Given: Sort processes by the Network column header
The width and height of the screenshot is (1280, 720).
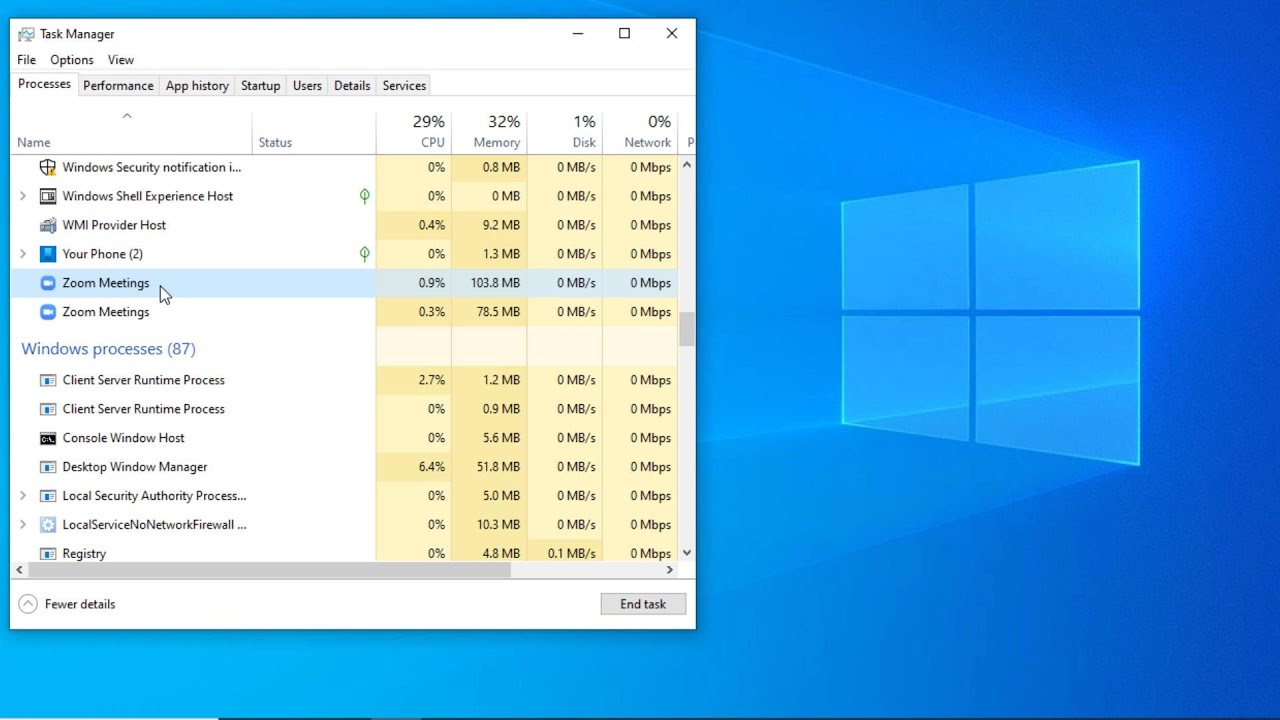Looking at the screenshot, I should coord(640,131).
